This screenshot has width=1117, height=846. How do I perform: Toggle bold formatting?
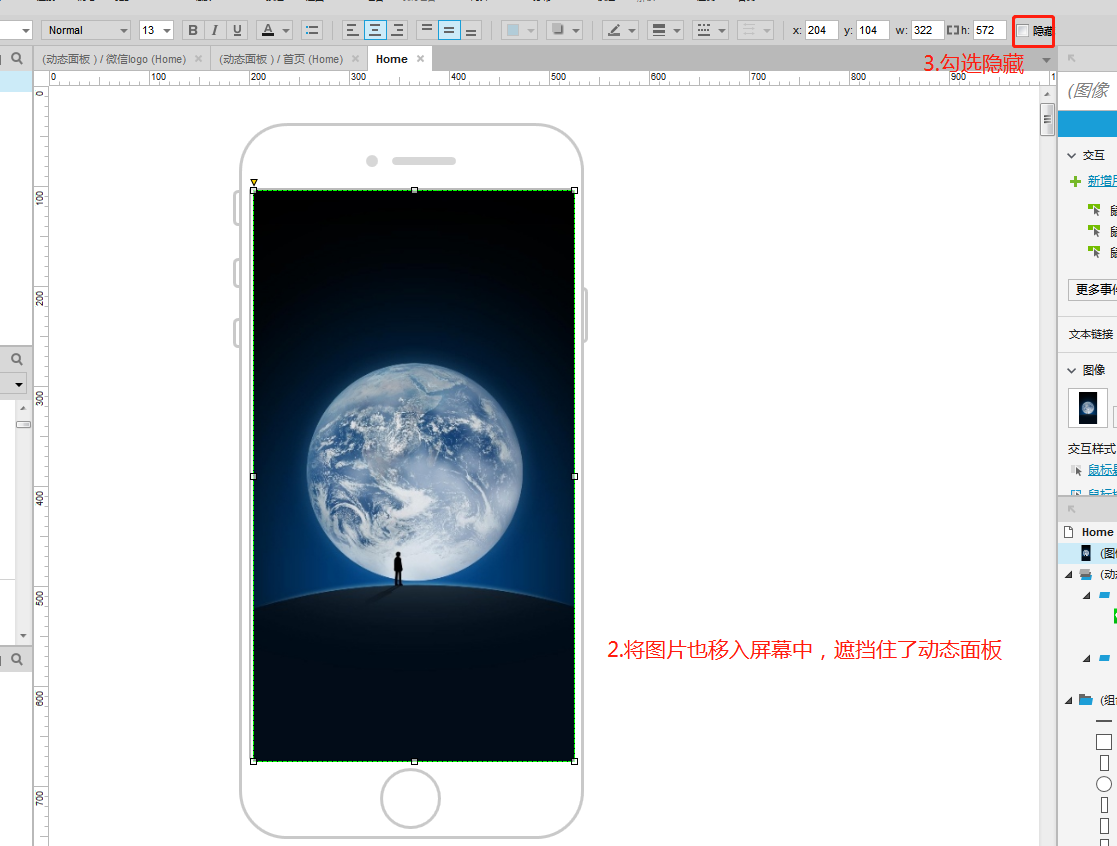(192, 30)
